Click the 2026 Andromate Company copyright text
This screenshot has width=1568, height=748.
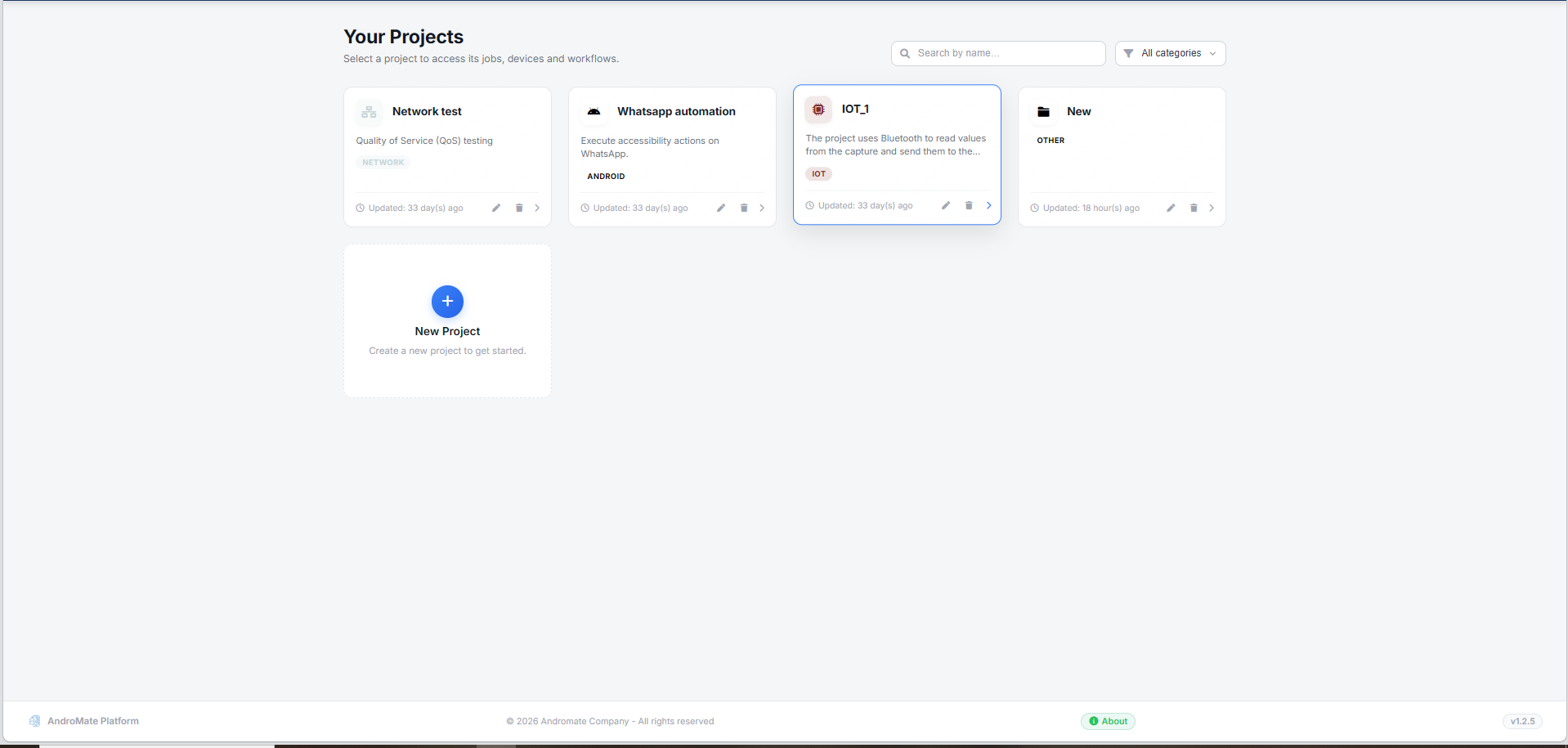pyautogui.click(x=610, y=721)
